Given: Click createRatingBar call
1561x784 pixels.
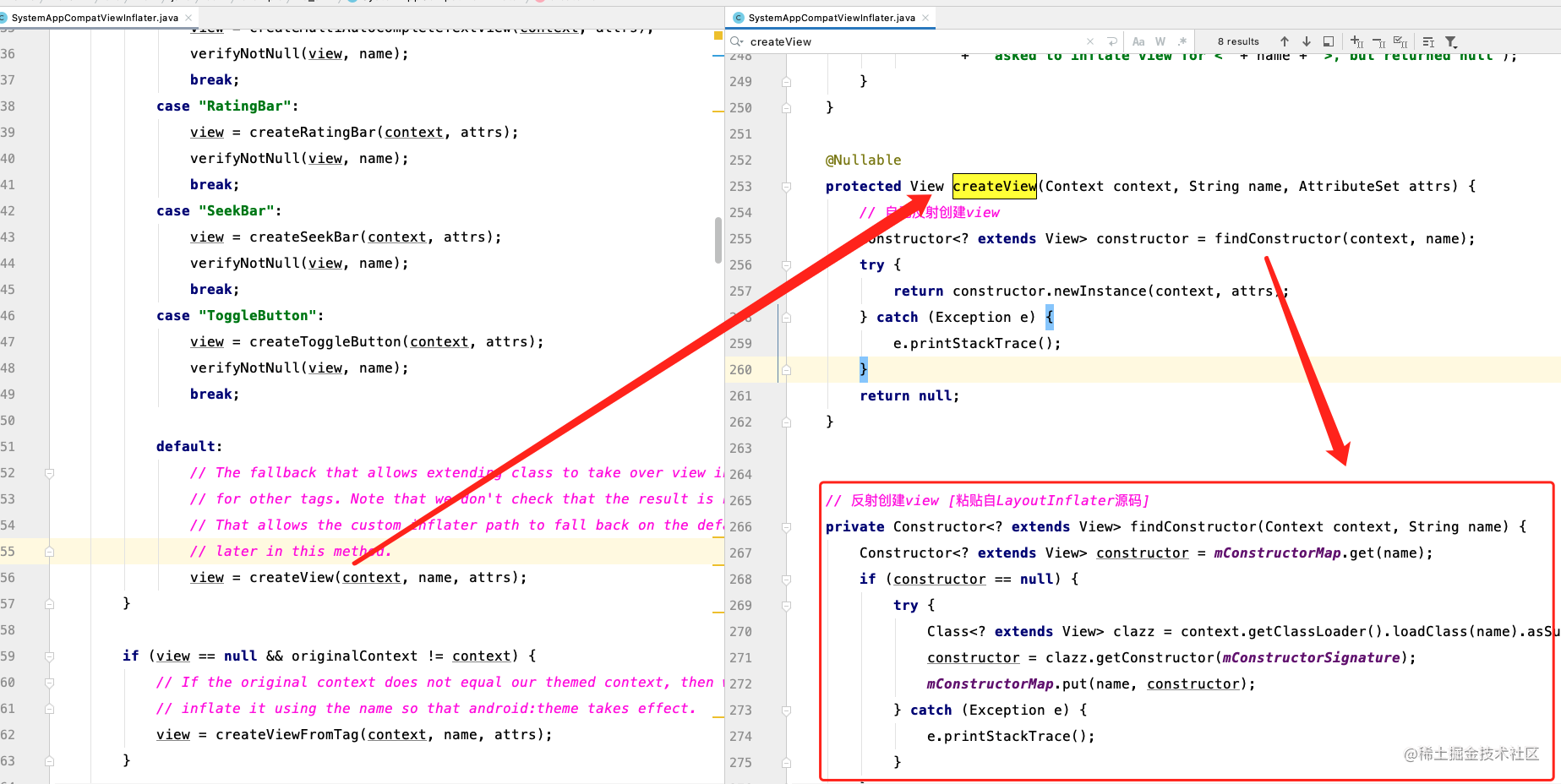Looking at the screenshot, I should (313, 132).
